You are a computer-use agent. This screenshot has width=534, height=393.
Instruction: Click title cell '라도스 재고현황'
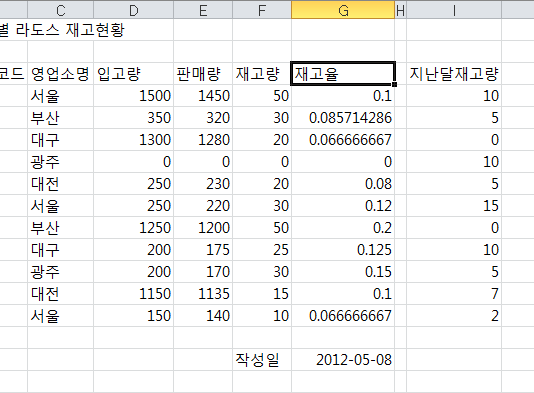tap(70, 30)
